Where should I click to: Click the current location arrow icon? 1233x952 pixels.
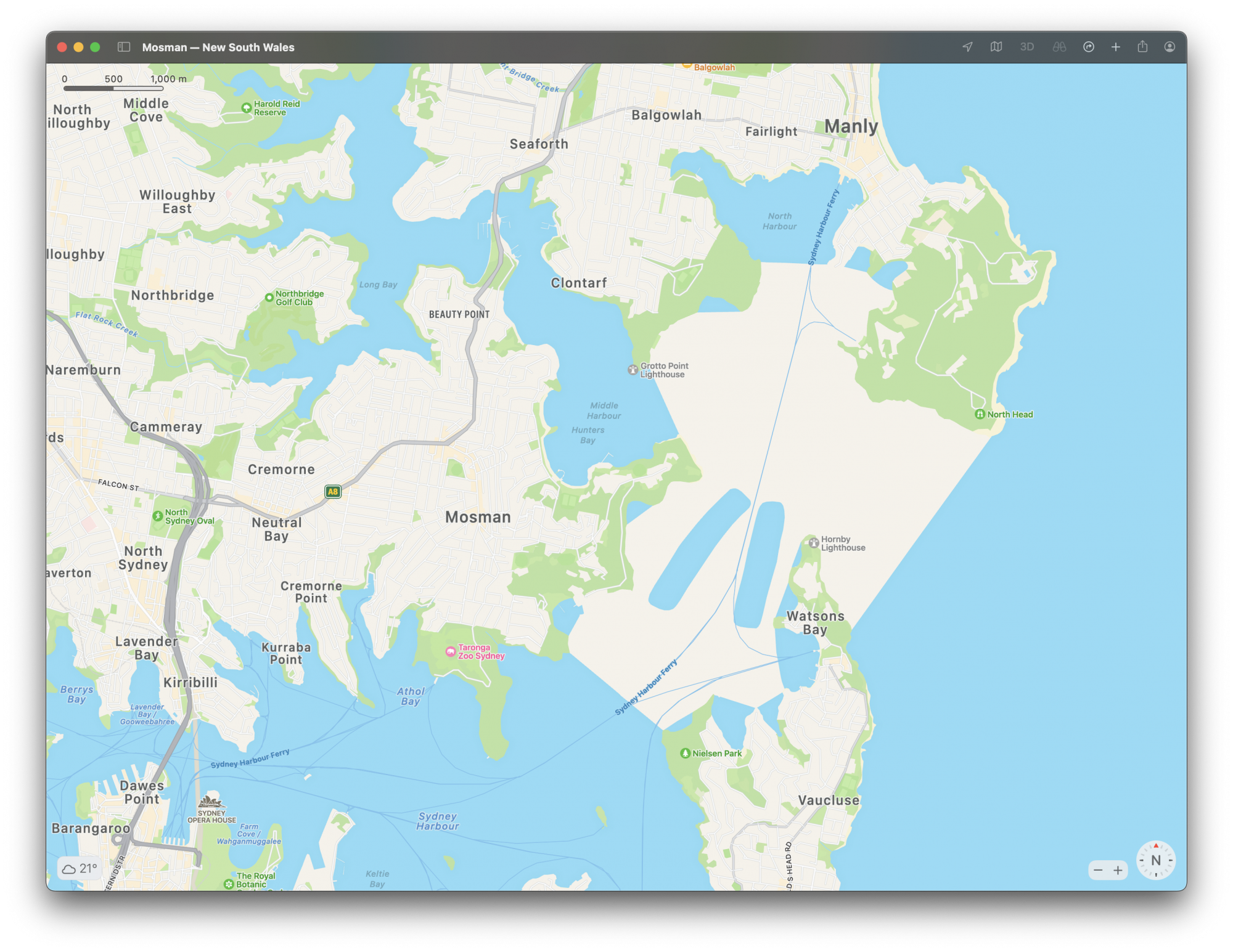point(967,47)
